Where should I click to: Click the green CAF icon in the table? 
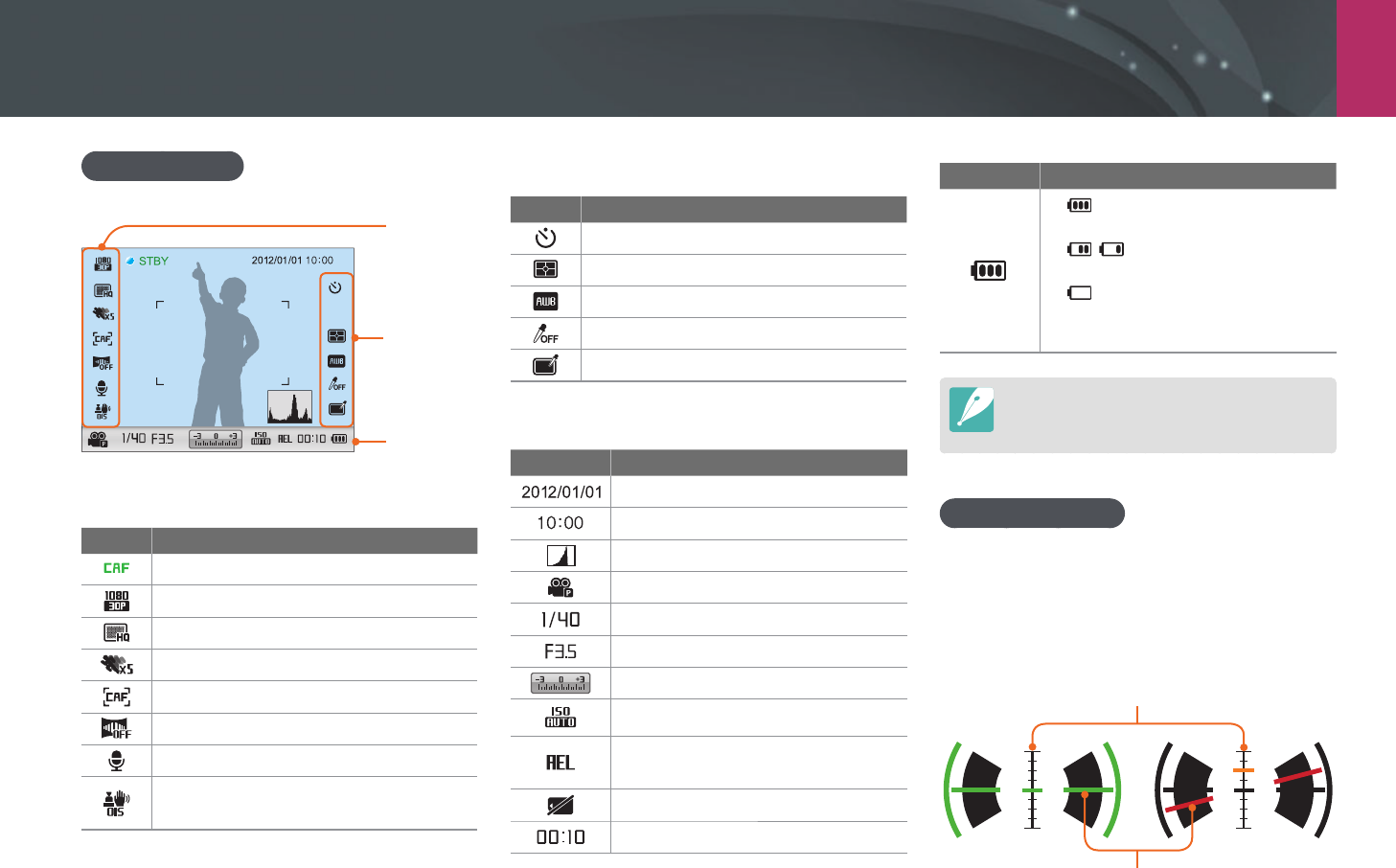tap(116, 568)
